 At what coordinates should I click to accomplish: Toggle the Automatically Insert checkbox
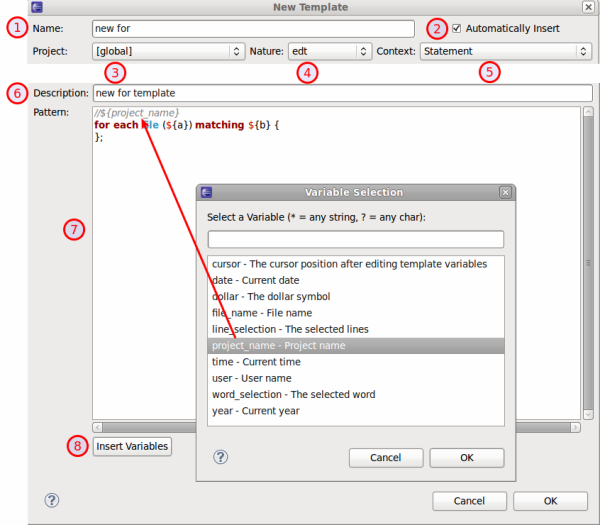[x=458, y=28]
